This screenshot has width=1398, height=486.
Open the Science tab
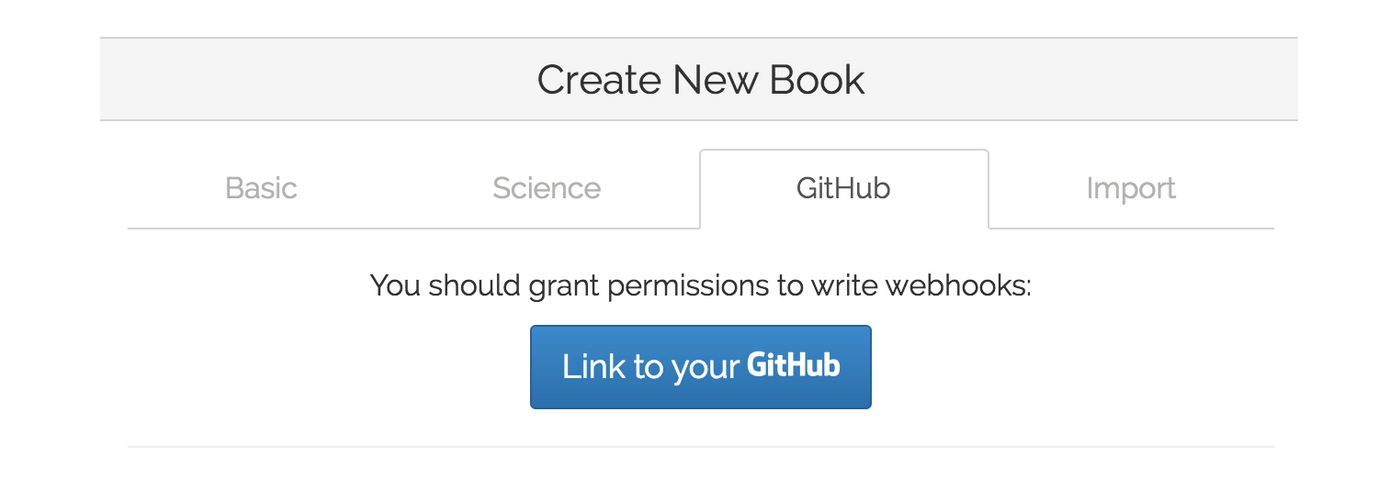pyautogui.click(x=546, y=189)
